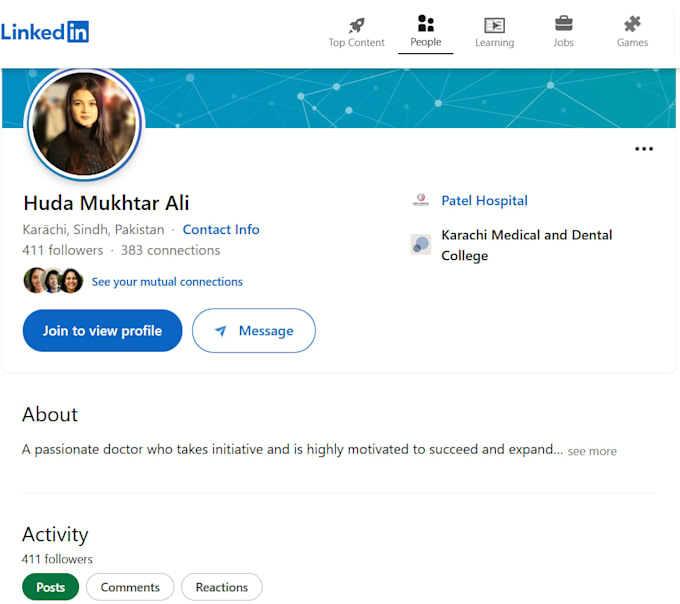Screen dimensions: 680x604
Task: Open Top Content rocket icon
Action: click(x=356, y=25)
